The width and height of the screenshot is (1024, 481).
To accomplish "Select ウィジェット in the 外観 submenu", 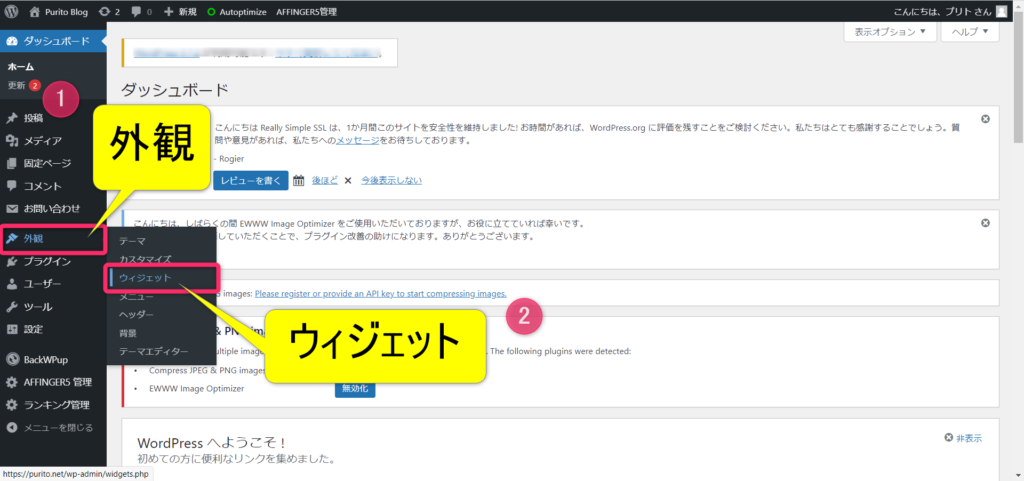I will (145, 278).
